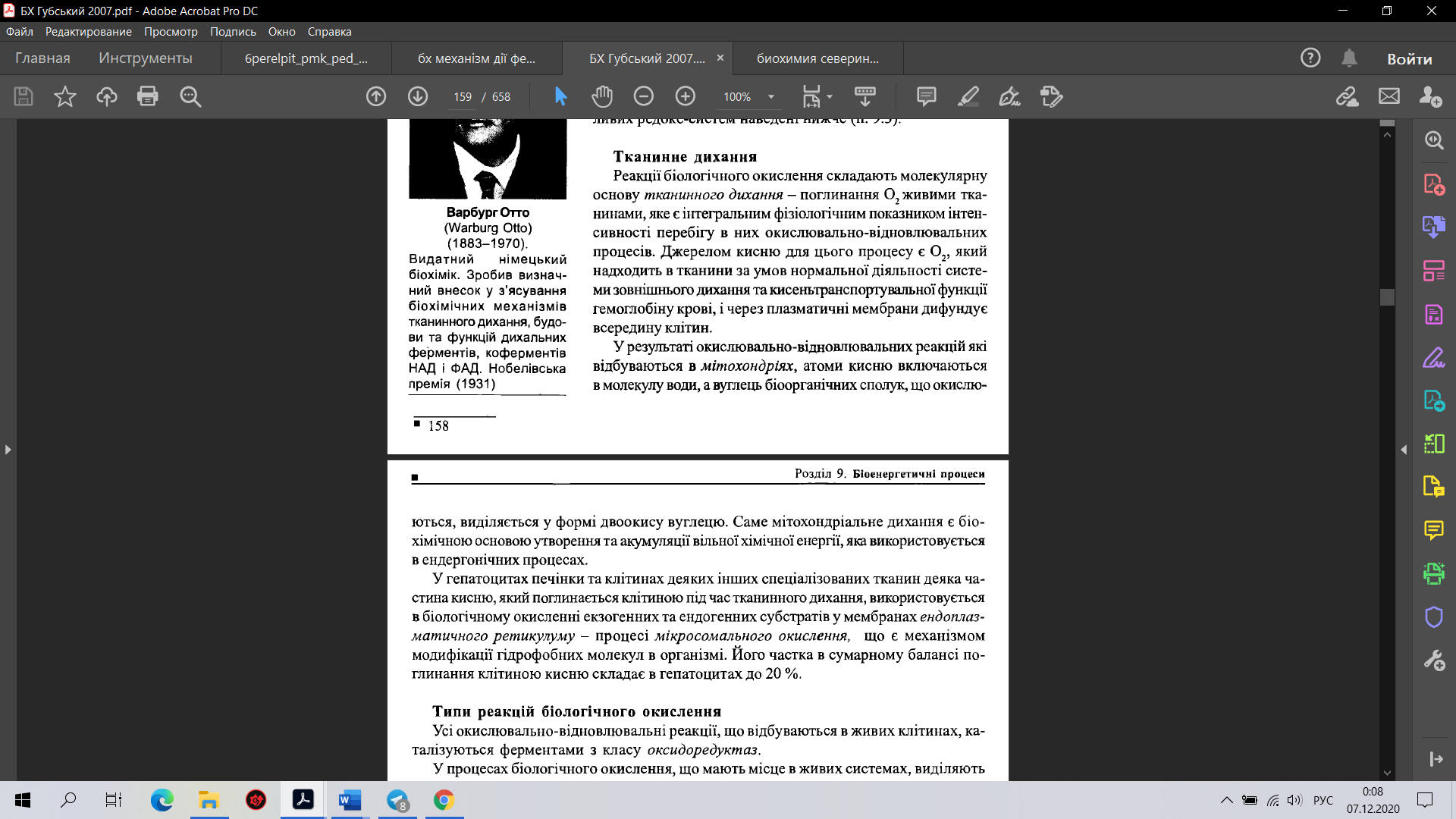Screen dimensions: 1456x819
Task: Expand the left navigation pane
Action: pyautogui.click(x=8, y=450)
